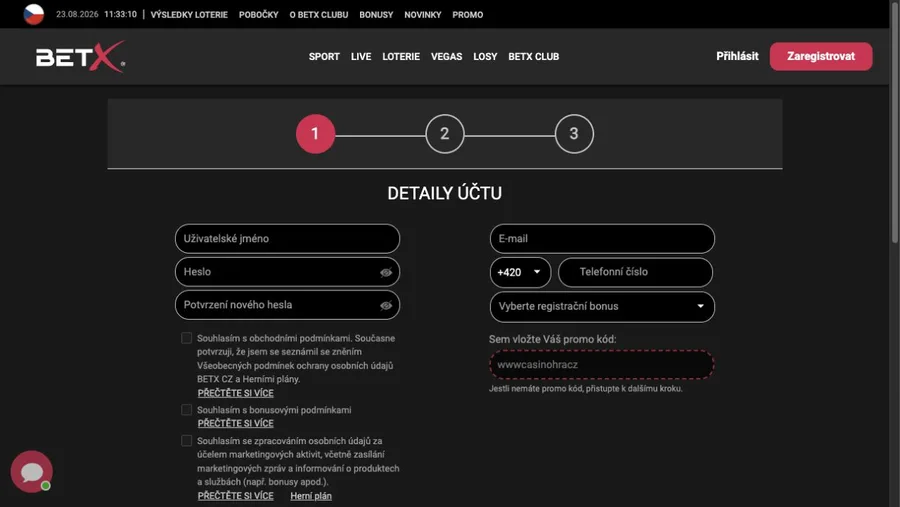The width and height of the screenshot is (900, 507).
Task: Click the E-mail input field
Action: 602,239
